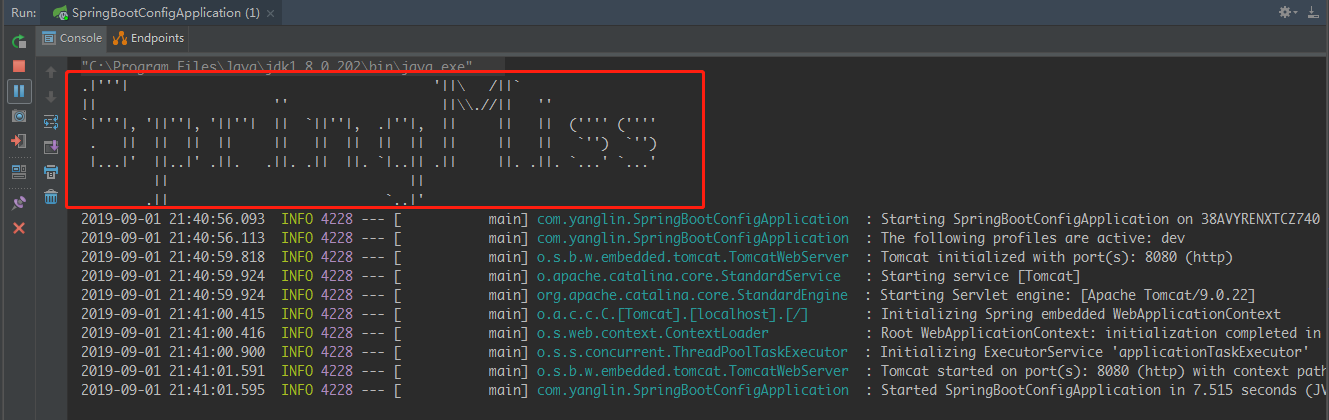Click the java.exe command line at the console top
The height and width of the screenshot is (420, 1329).
(277, 66)
